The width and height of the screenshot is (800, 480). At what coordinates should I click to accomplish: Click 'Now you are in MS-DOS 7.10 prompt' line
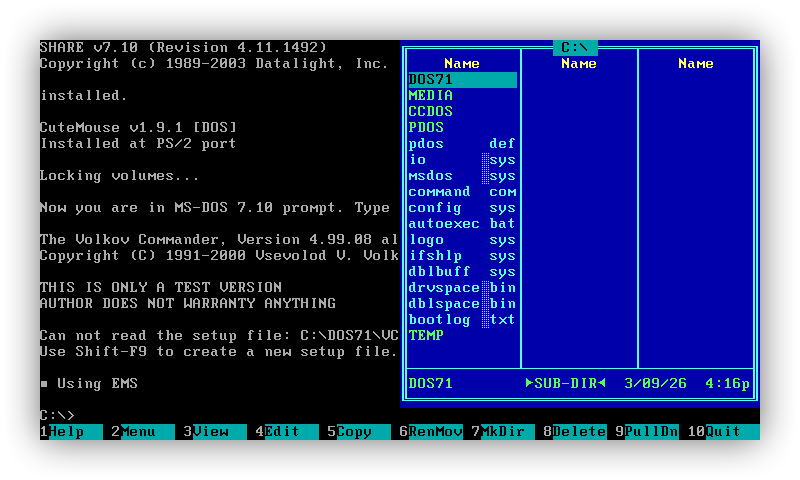click(215, 208)
